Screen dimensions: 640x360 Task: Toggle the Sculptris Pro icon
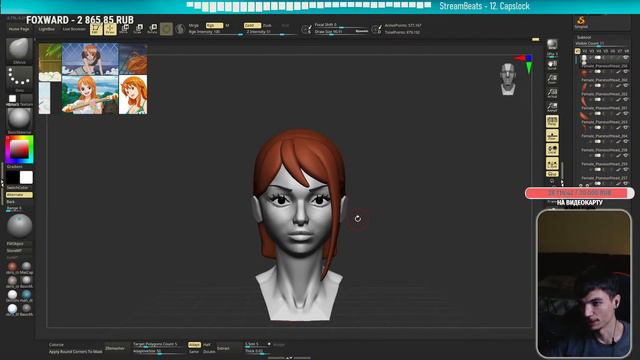pyautogui.click(x=180, y=29)
